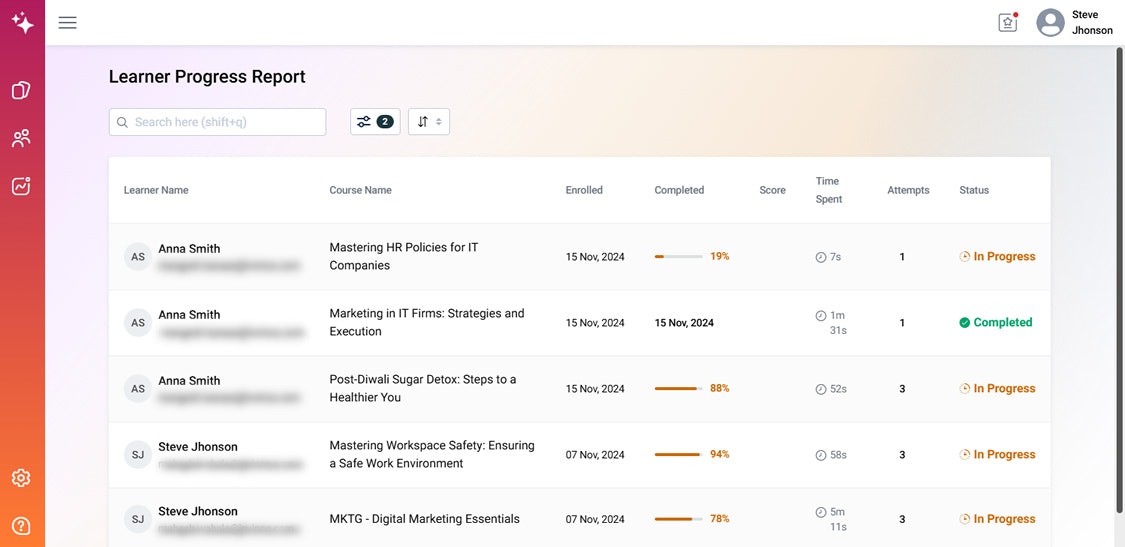Click In Progress icon in HR Policies row
This screenshot has height=547, width=1125.
pos(964,256)
